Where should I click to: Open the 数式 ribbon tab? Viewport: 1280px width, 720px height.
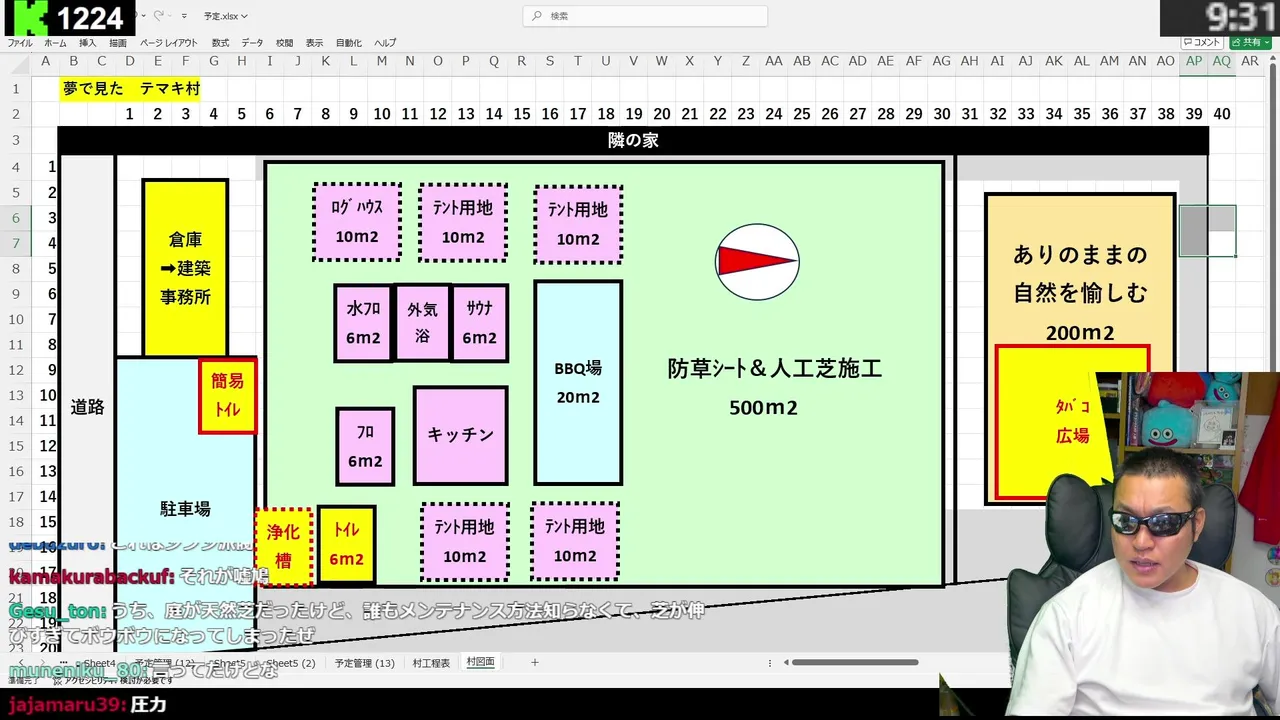pyautogui.click(x=220, y=43)
